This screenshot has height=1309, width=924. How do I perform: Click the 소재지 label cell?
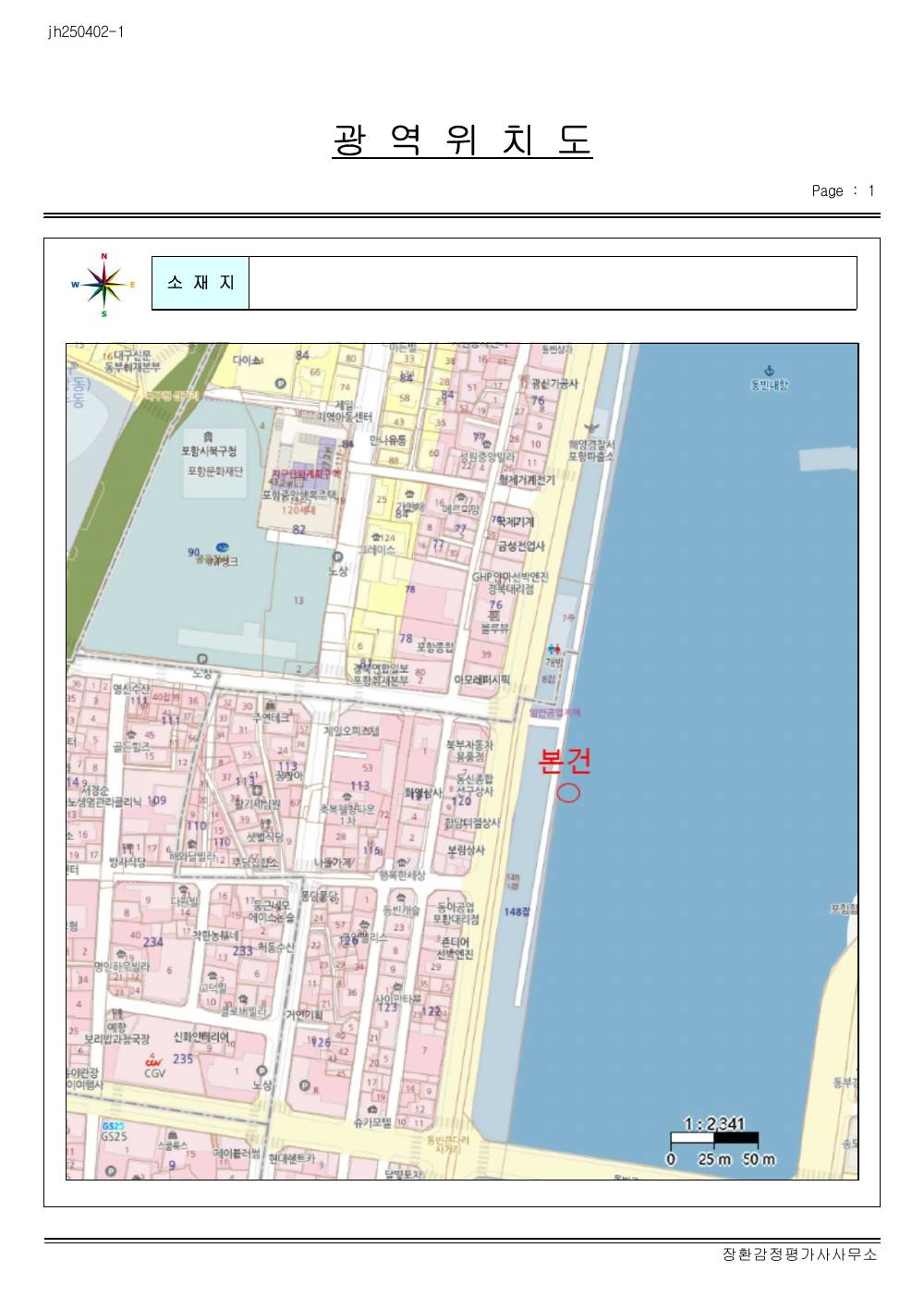(x=201, y=283)
